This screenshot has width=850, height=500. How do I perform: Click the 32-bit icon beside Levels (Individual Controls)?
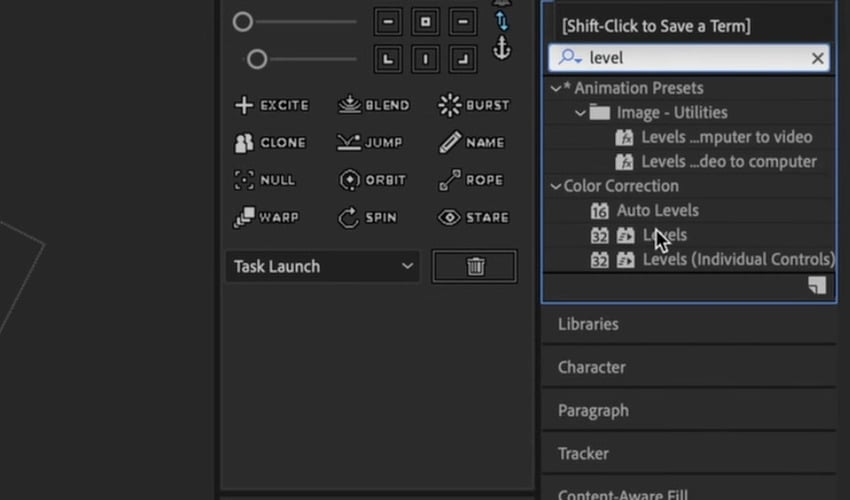[600, 260]
